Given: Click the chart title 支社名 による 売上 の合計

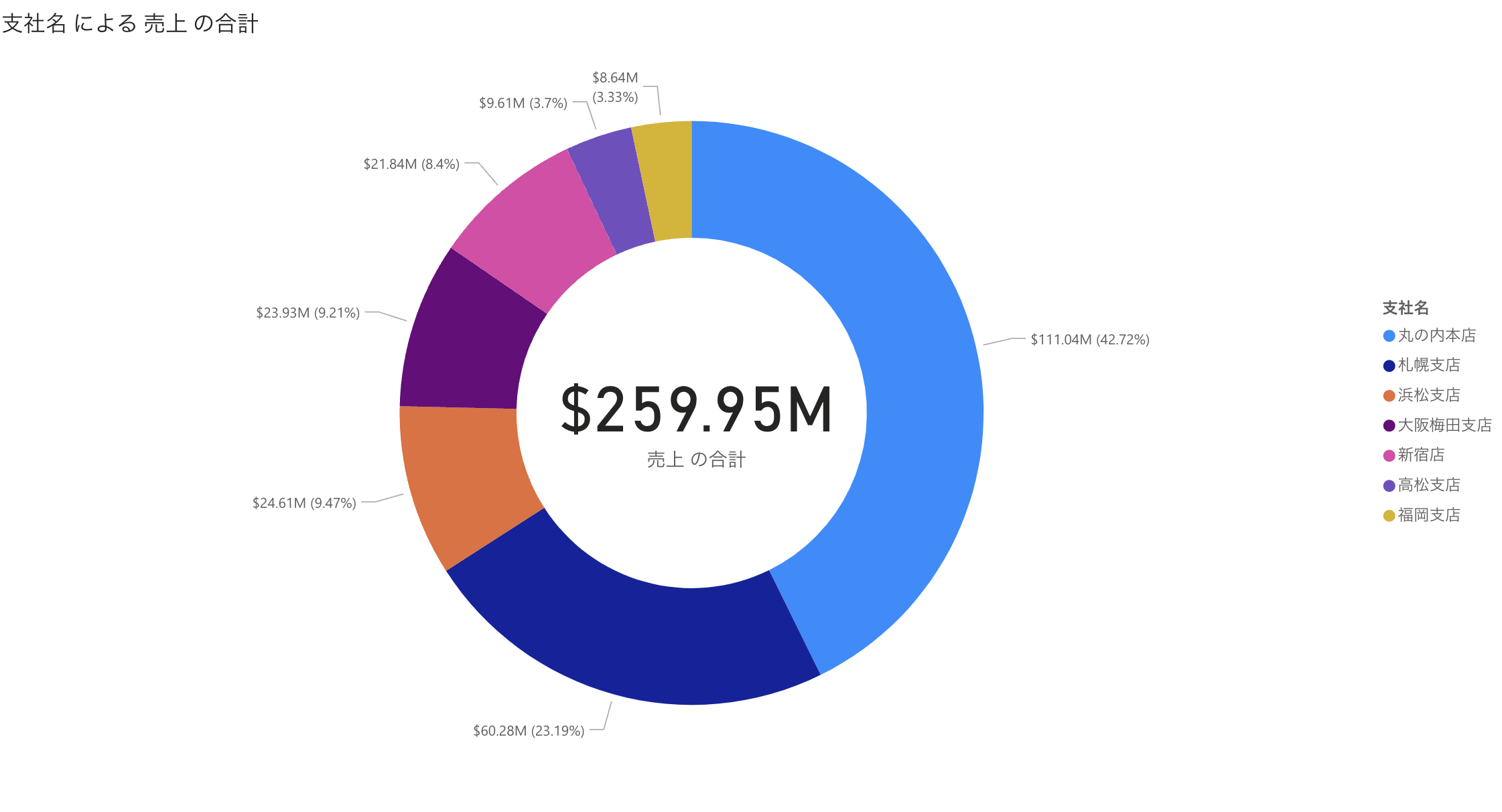Looking at the screenshot, I should 131,24.
